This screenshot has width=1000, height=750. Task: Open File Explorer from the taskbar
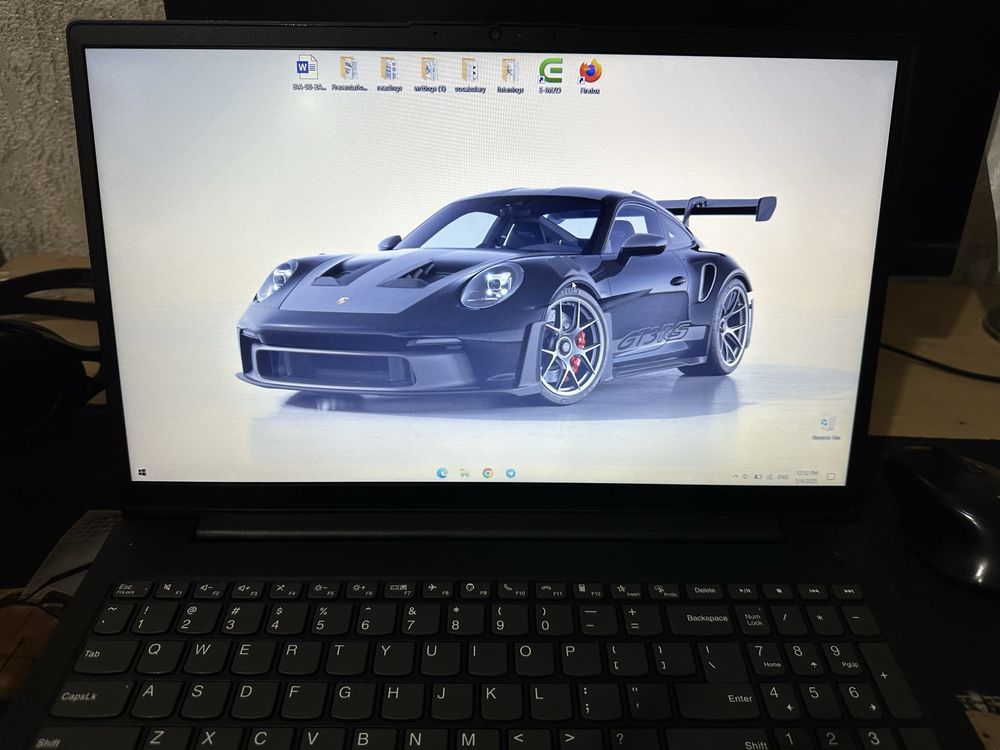[465, 473]
